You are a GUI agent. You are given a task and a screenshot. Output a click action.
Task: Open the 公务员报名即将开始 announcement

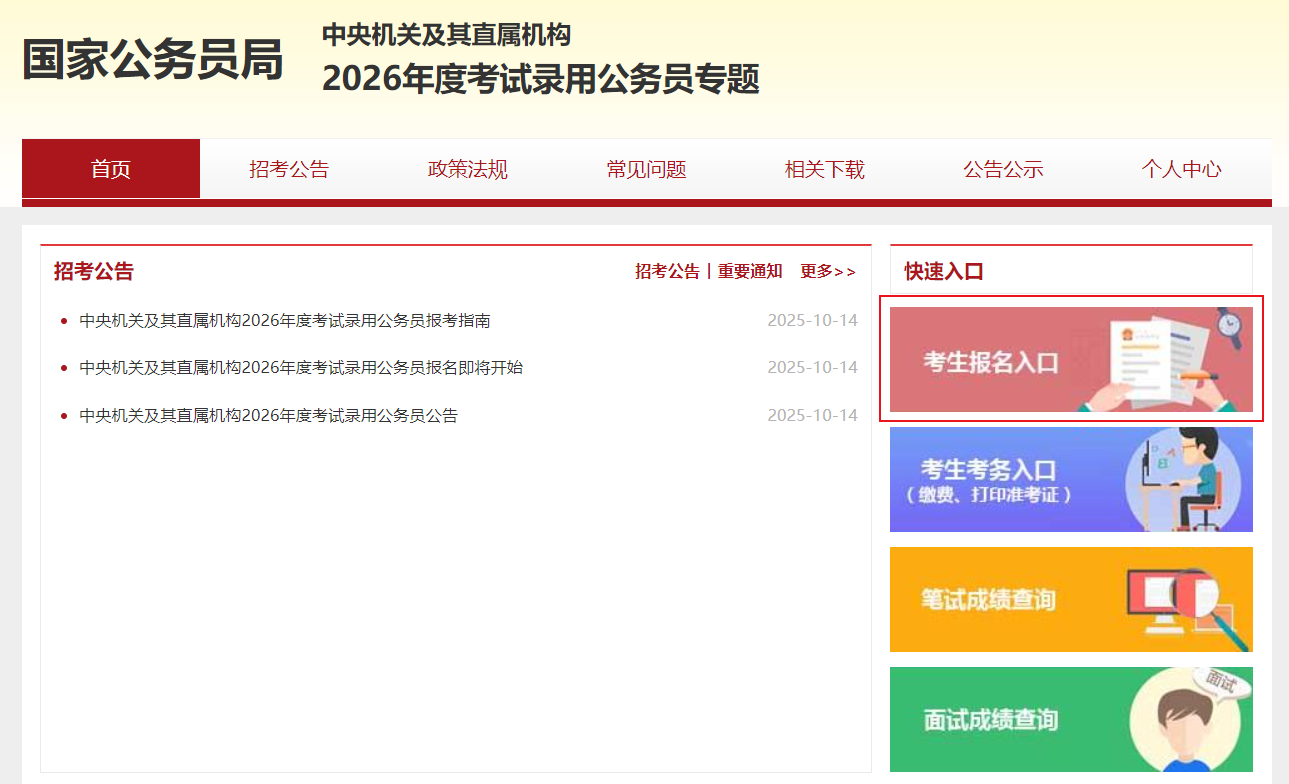301,368
